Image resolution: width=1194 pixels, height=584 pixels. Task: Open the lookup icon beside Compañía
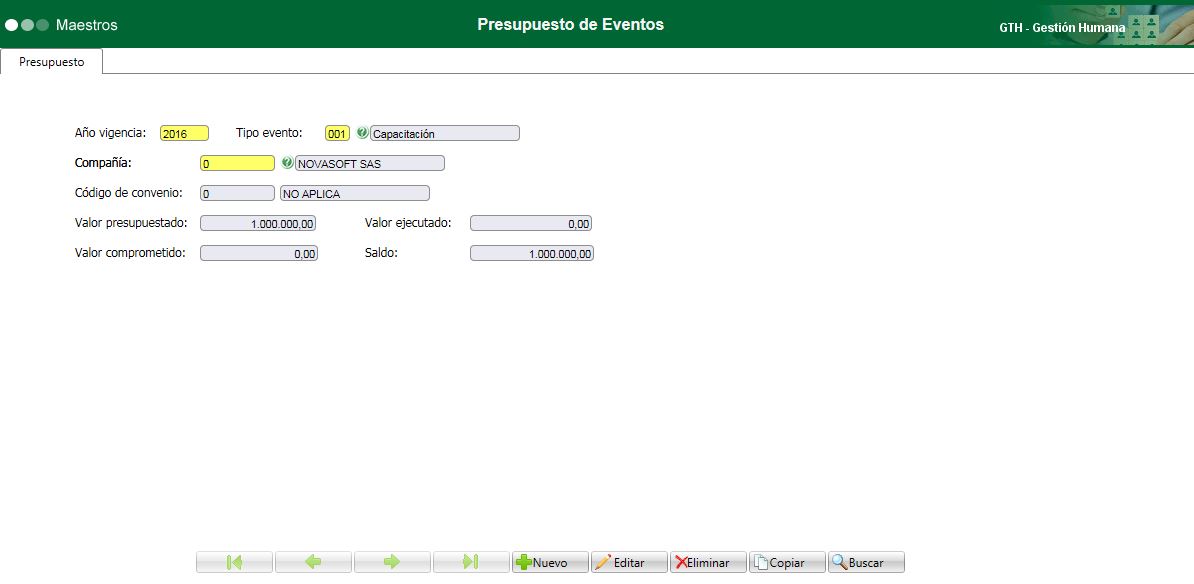[x=288, y=162]
